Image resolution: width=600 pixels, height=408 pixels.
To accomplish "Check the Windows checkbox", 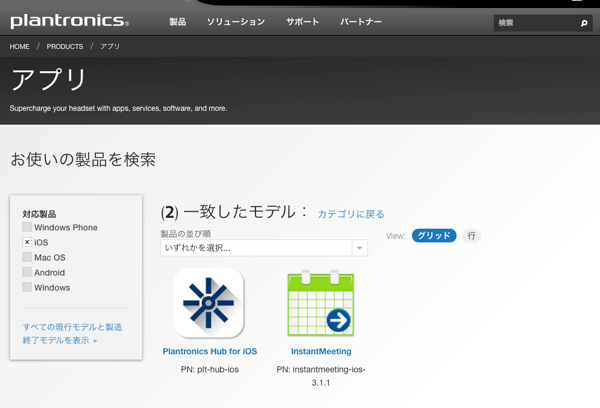I will 27,287.
